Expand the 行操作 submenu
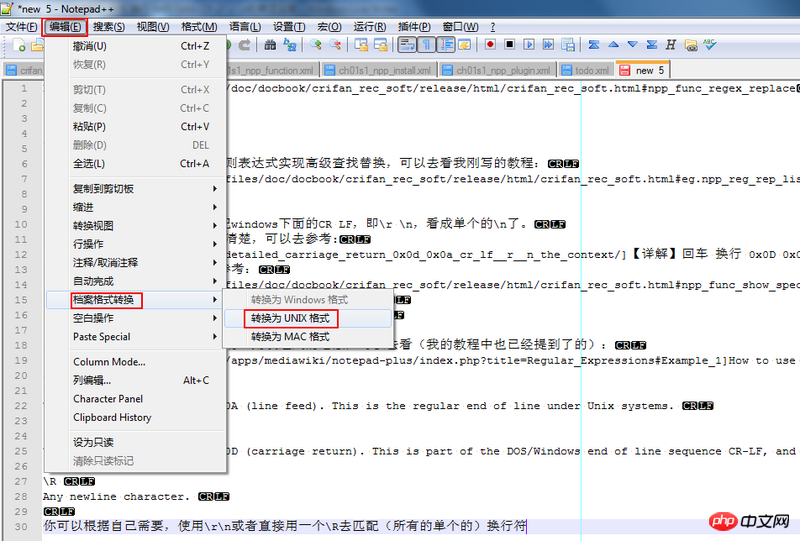This screenshot has width=800, height=541. pyautogui.click(x=136, y=244)
